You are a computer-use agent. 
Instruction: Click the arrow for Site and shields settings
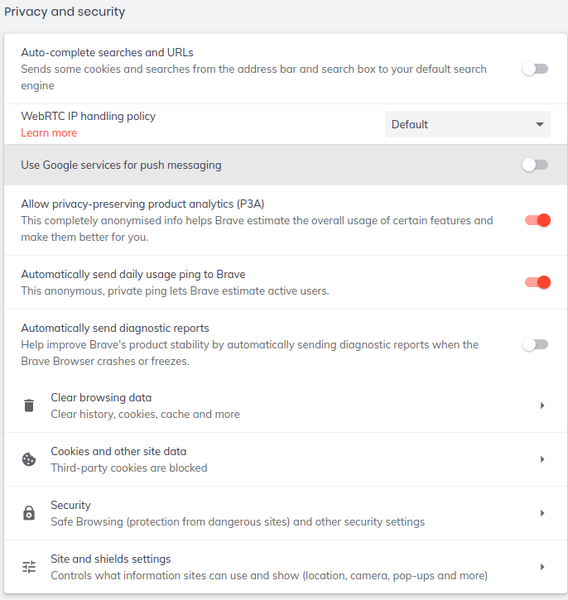[542, 567]
